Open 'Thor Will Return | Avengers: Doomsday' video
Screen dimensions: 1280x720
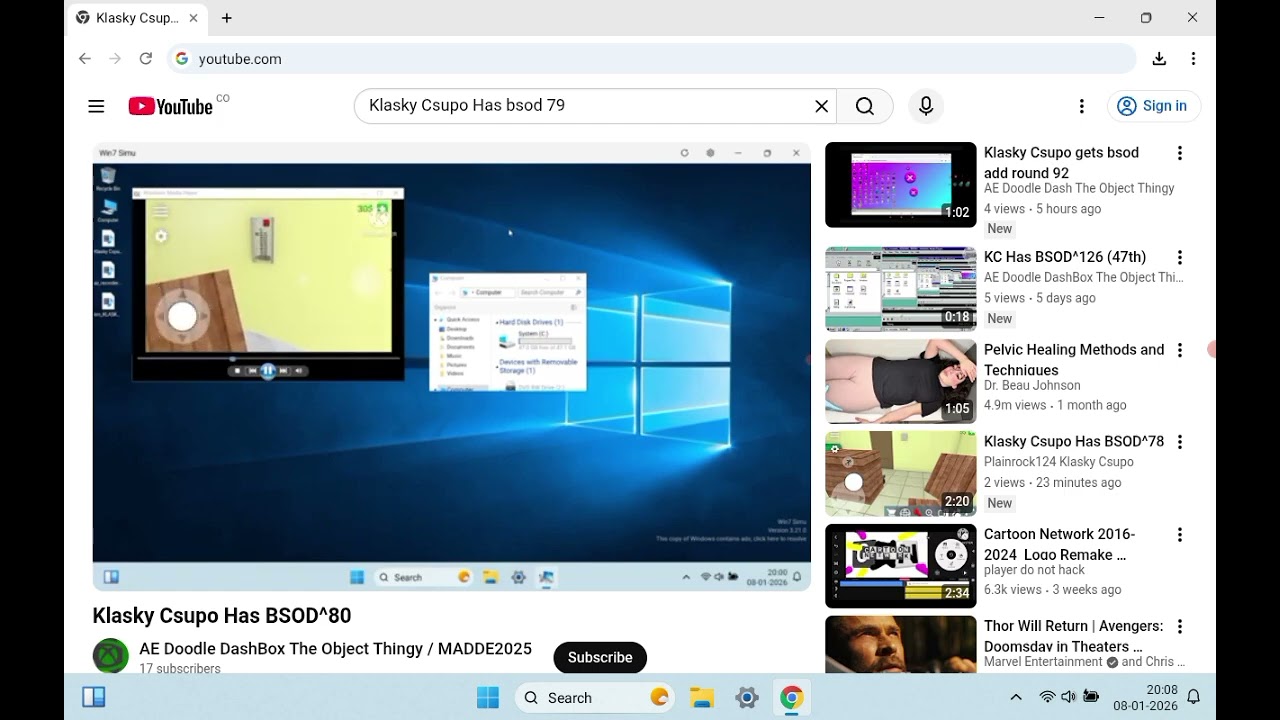click(1073, 635)
